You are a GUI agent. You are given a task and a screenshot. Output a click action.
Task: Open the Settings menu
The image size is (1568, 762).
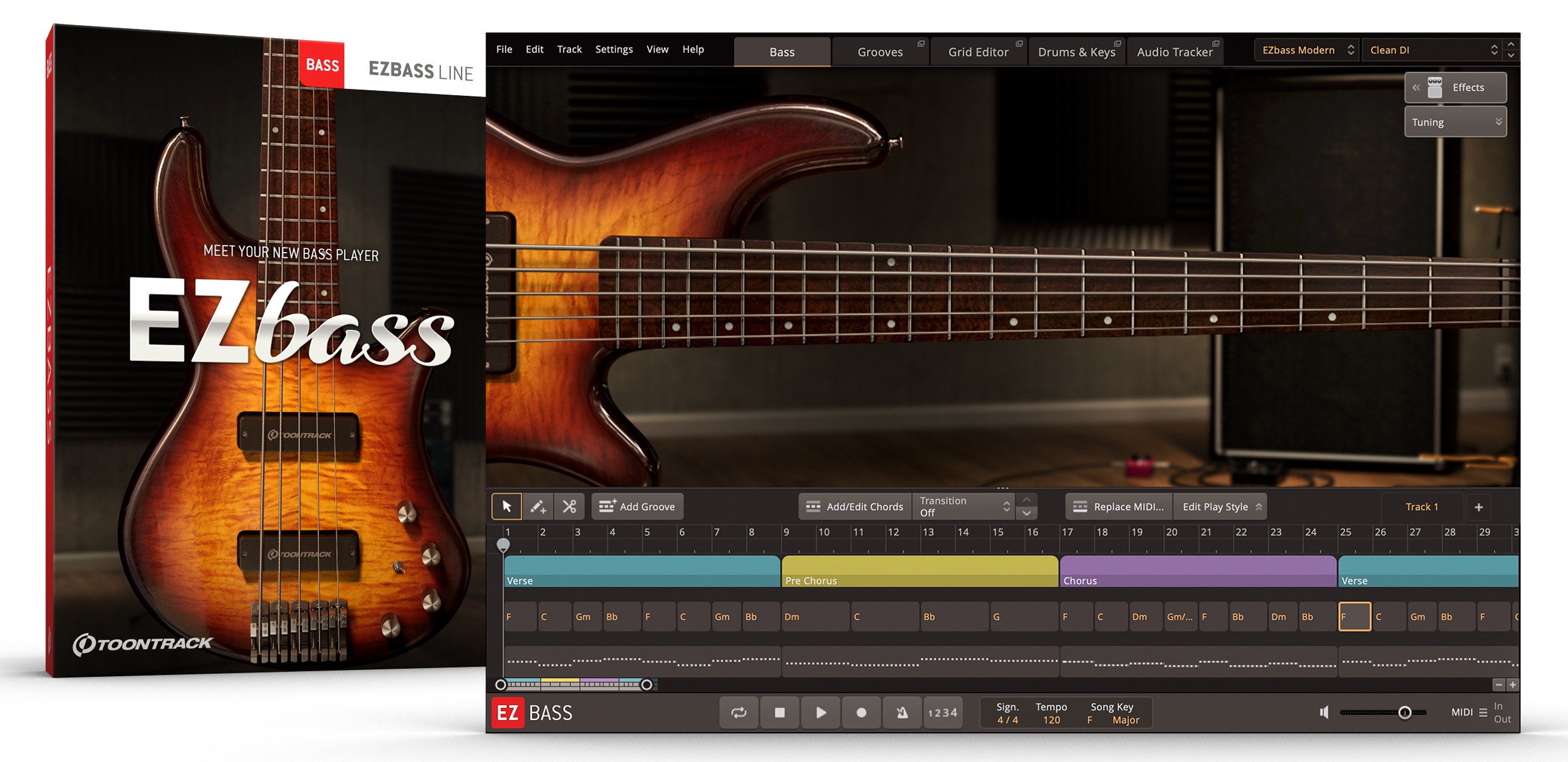pyautogui.click(x=614, y=50)
